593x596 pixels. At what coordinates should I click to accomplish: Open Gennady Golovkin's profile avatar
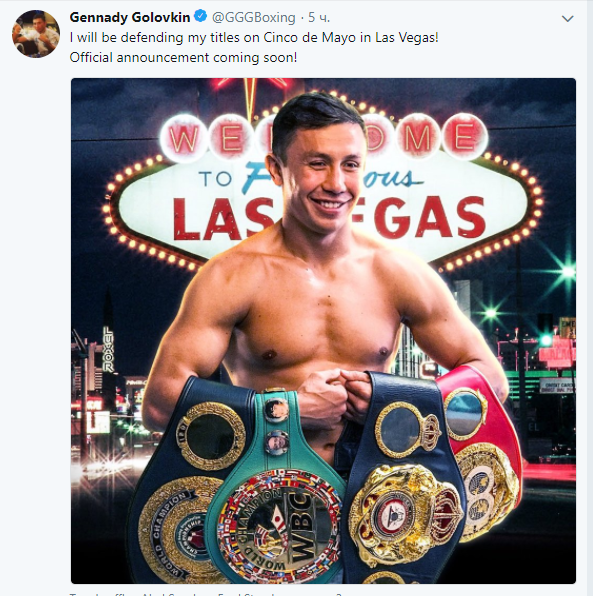pyautogui.click(x=36, y=34)
